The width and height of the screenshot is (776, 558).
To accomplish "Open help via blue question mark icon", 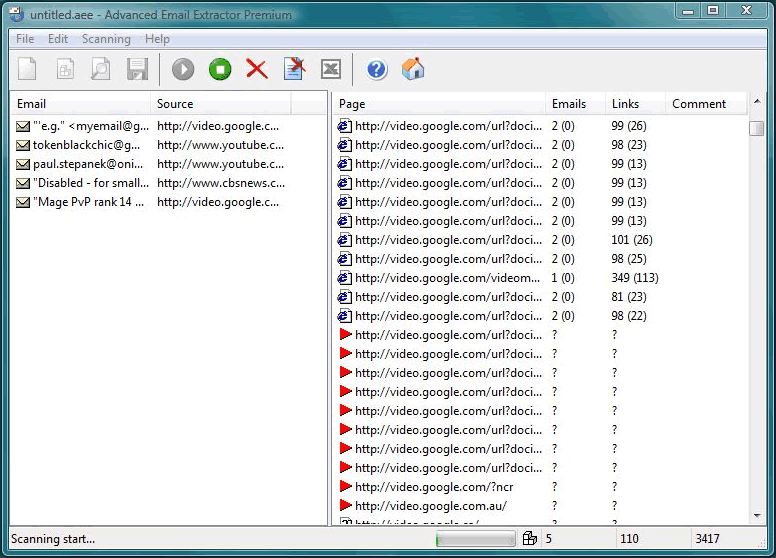I will point(376,69).
